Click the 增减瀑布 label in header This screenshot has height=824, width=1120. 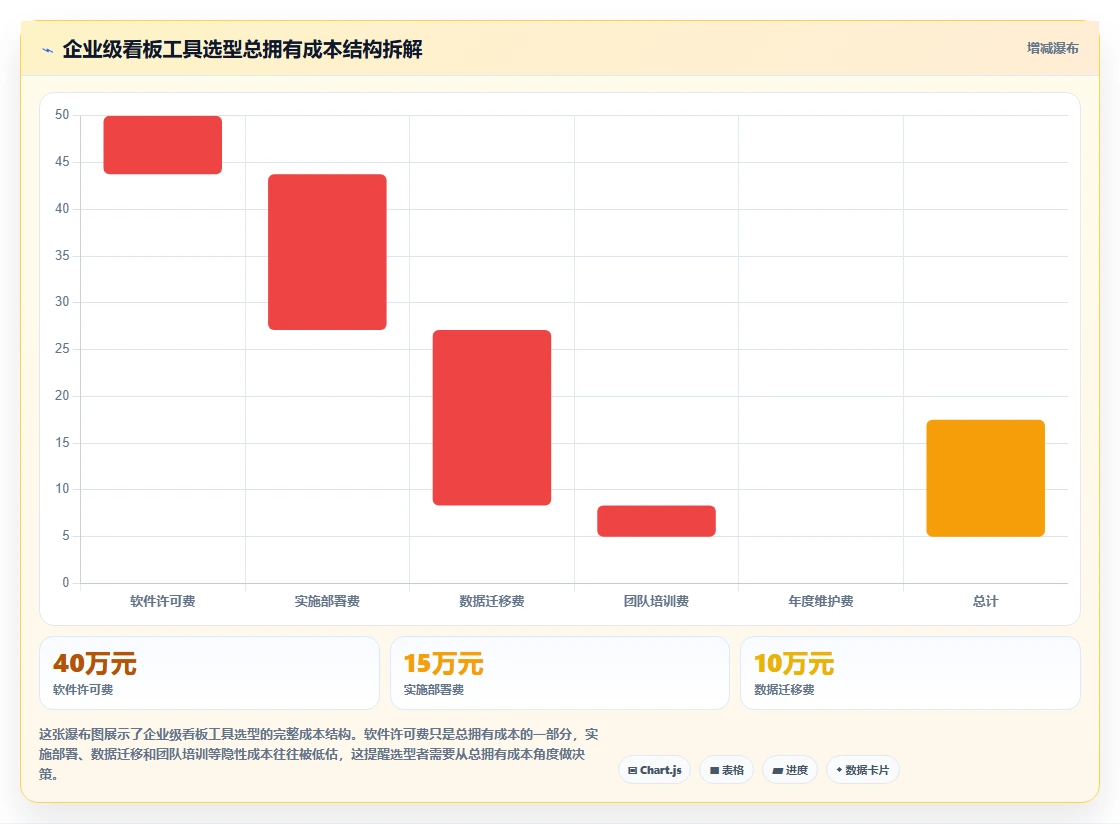(x=1052, y=49)
